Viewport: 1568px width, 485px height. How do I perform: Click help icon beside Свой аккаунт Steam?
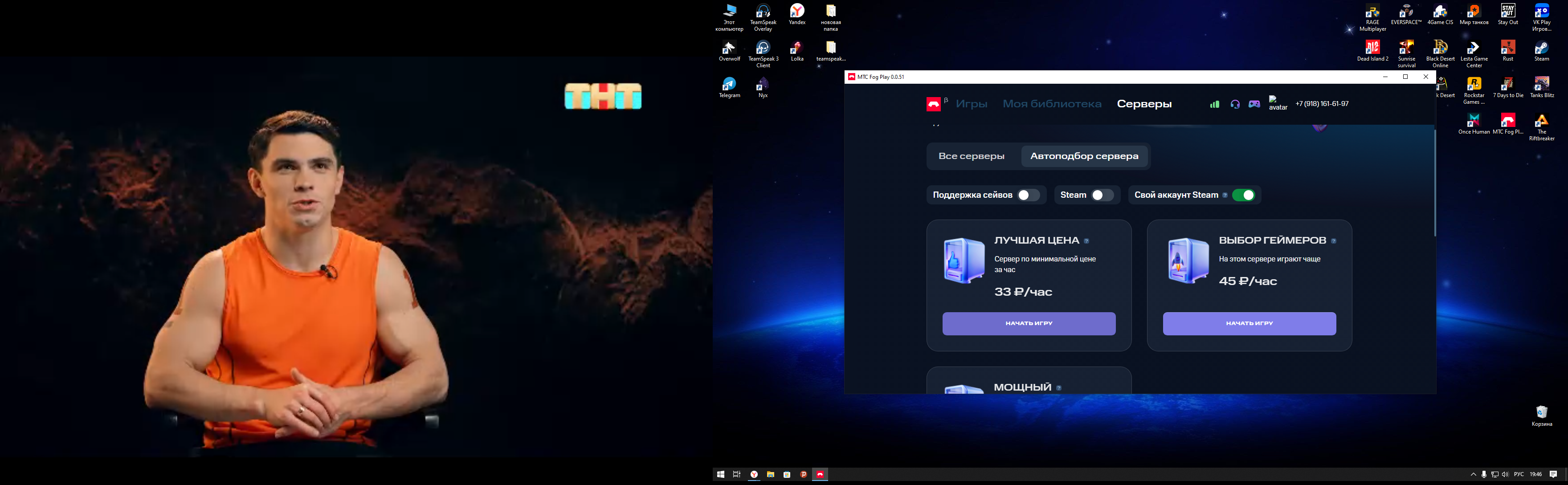click(x=1225, y=196)
